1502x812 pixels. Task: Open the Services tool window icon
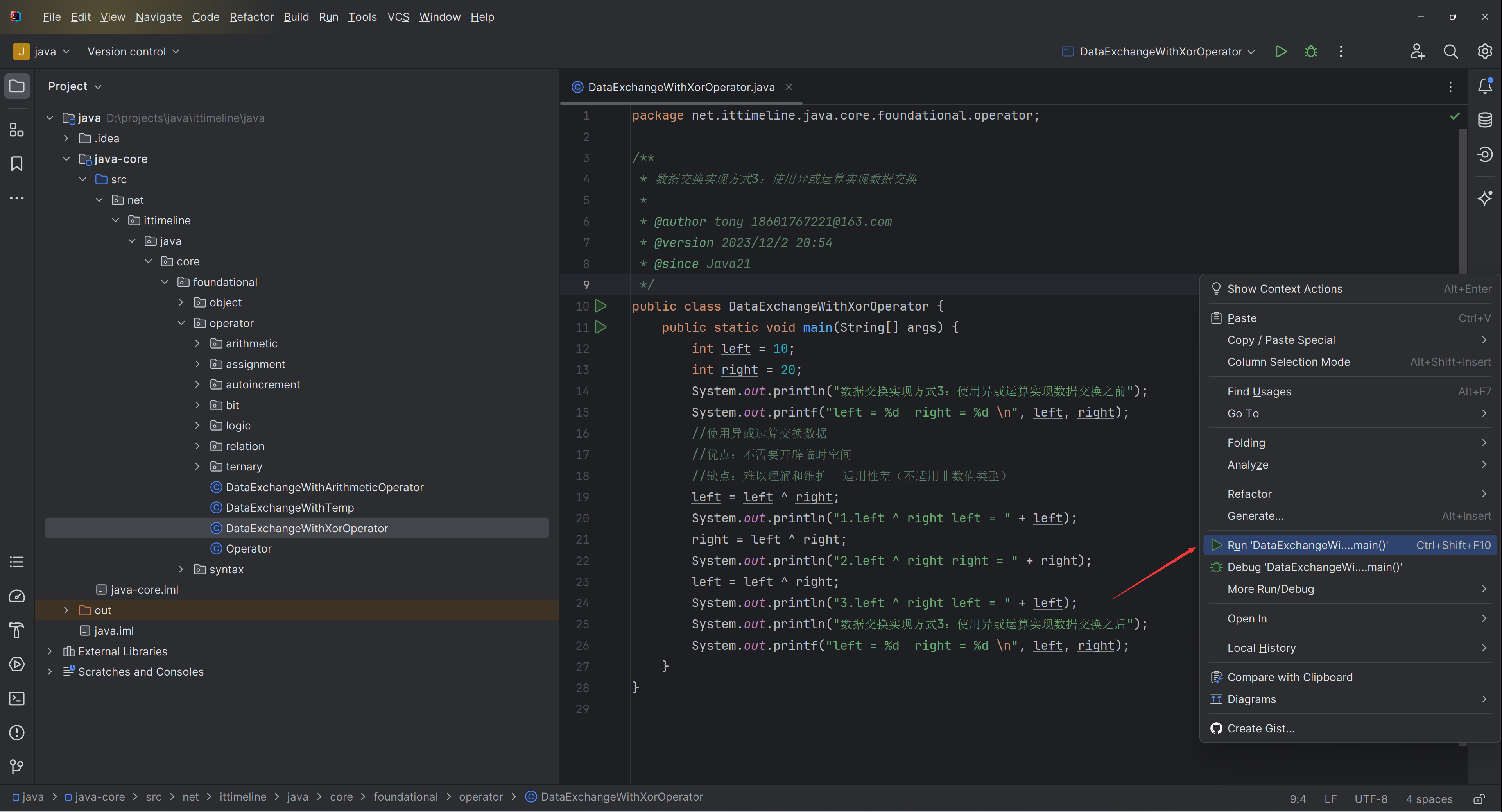click(x=17, y=665)
